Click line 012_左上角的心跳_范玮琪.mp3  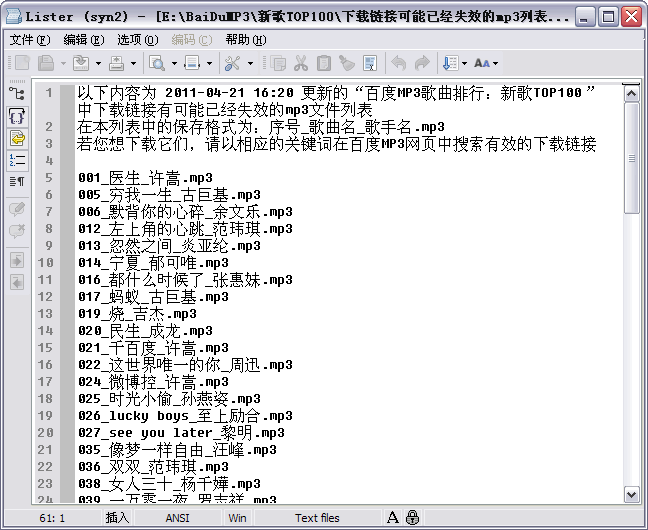[x=186, y=229]
